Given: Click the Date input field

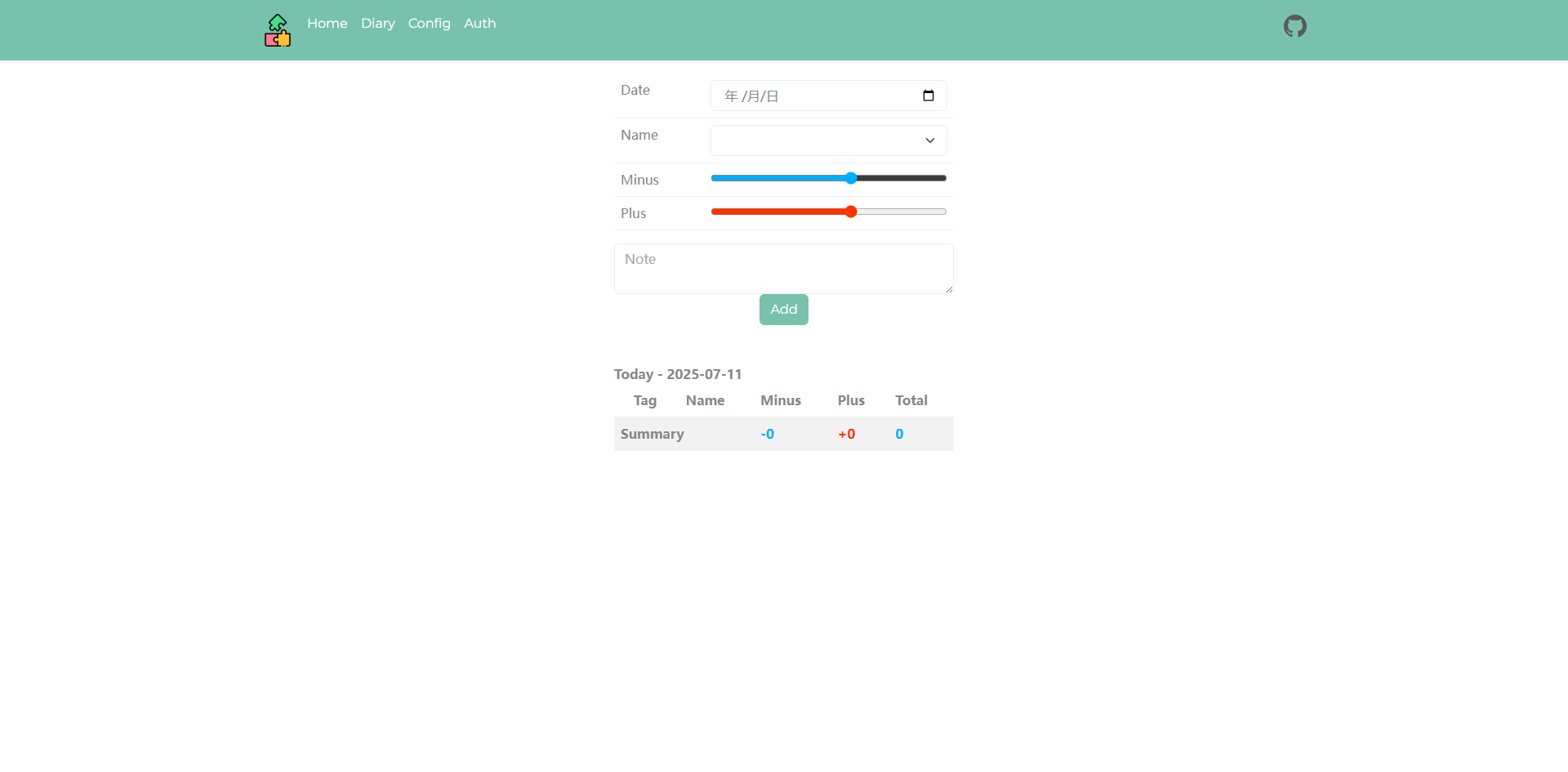Looking at the screenshot, I should point(829,96).
